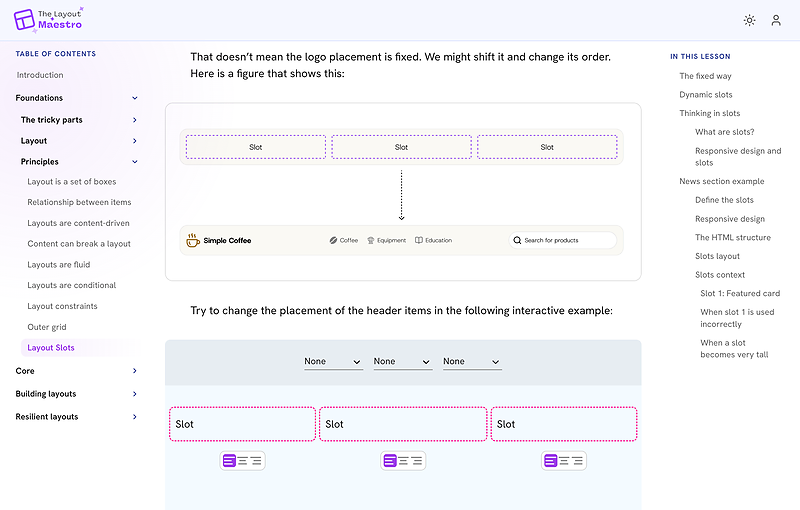This screenshot has height=510, width=800.
Task: Click the Coffee bean nav icon
Action: 333,240
